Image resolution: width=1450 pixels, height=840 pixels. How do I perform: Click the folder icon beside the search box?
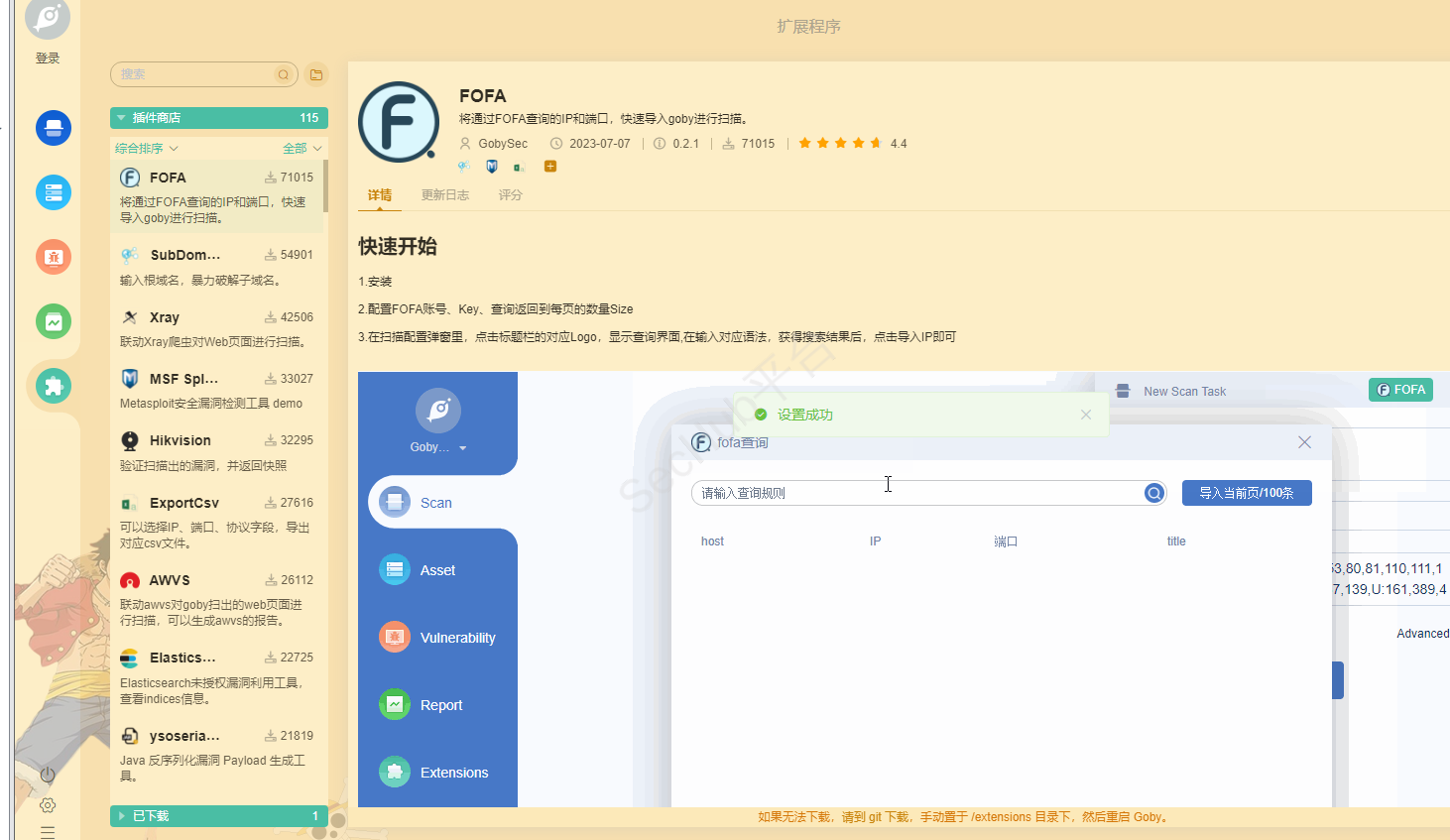coord(316,74)
